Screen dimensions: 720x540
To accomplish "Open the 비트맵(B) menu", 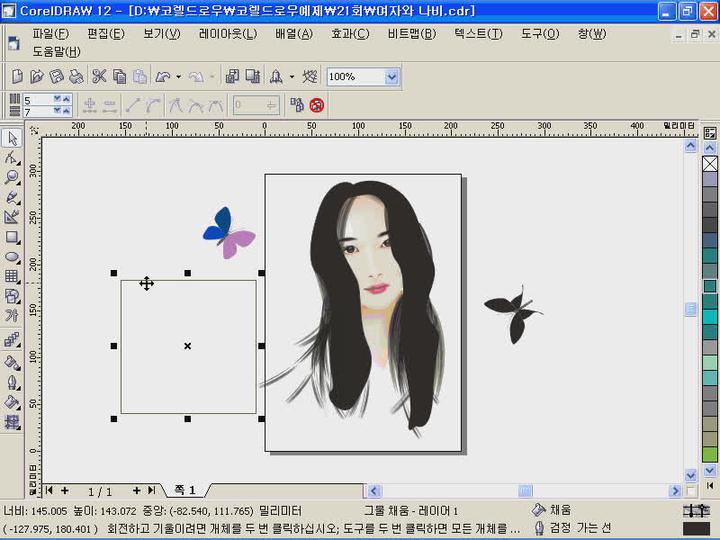I will [411, 34].
